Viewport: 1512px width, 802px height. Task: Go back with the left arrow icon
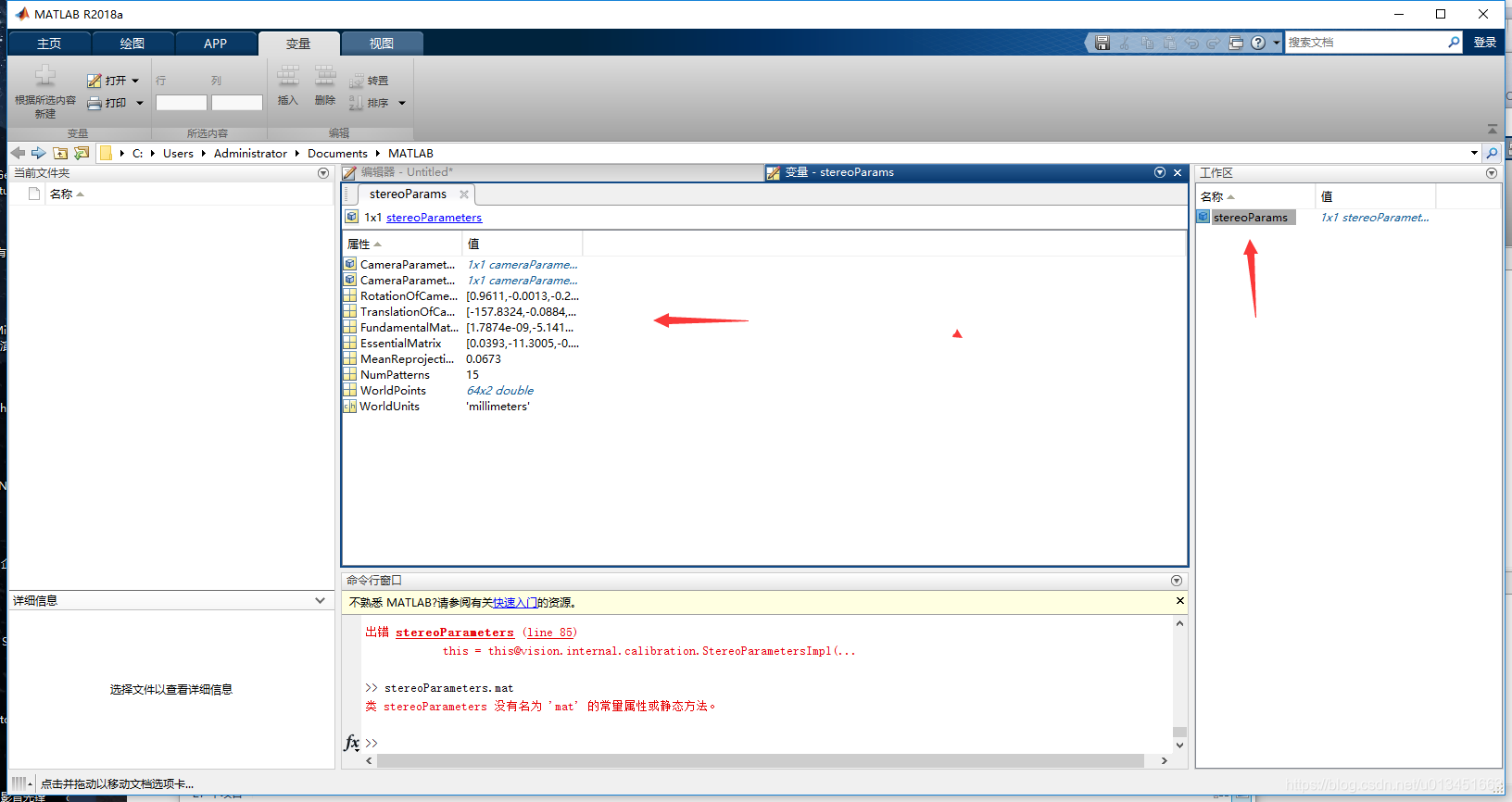18,153
